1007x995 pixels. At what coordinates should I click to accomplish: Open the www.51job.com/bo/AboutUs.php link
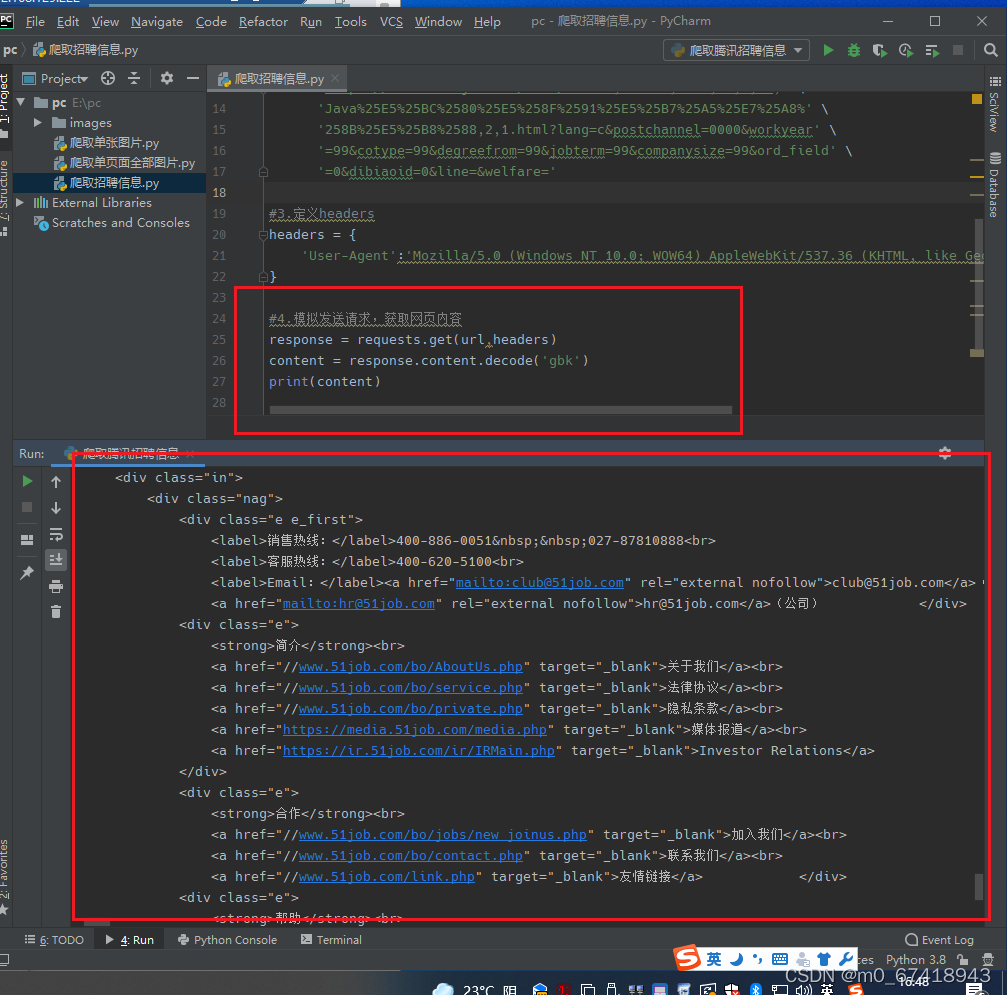click(x=410, y=667)
